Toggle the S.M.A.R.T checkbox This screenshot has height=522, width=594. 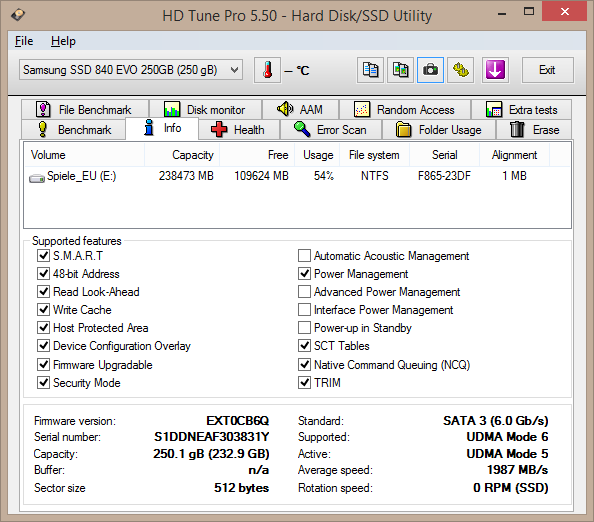[43, 255]
